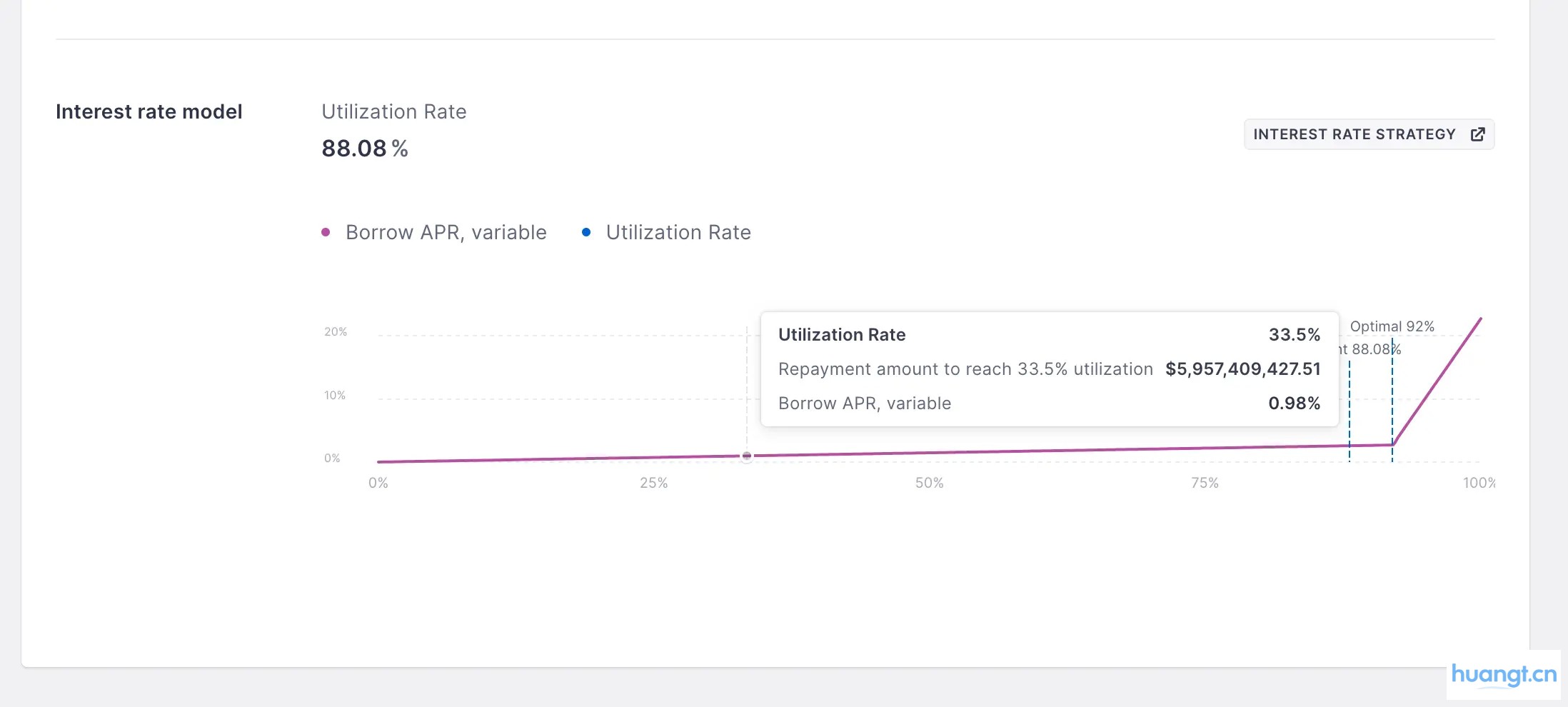The height and width of the screenshot is (707, 1568).
Task: Click the magenta legend dot for Borrow APR
Action: pos(326,231)
